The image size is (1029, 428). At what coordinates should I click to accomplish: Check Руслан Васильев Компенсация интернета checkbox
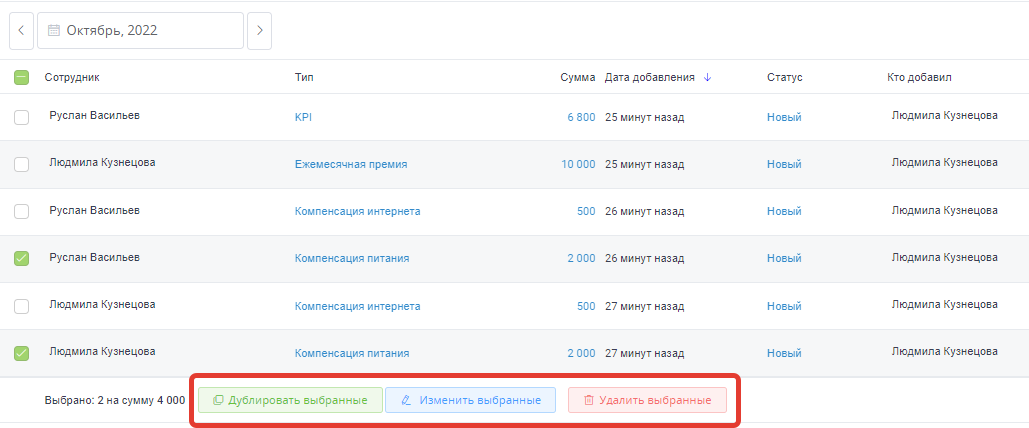(22, 211)
